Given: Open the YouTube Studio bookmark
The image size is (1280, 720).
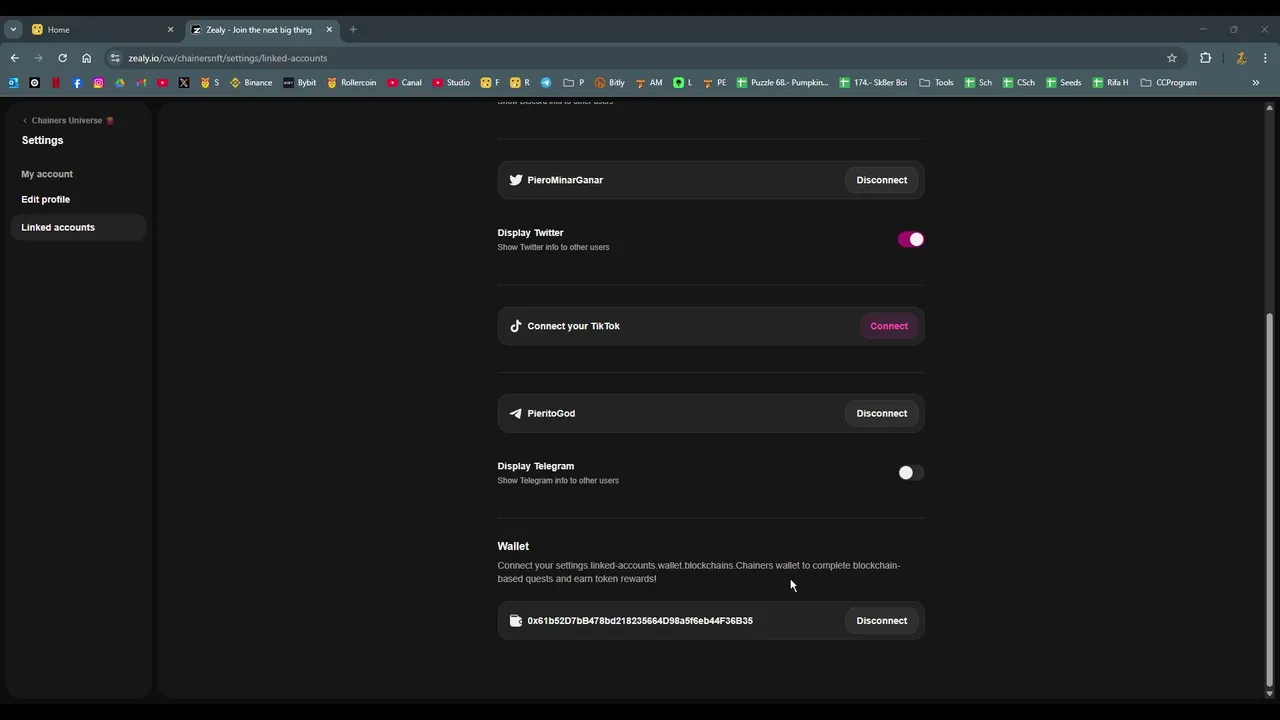Looking at the screenshot, I should [x=451, y=83].
